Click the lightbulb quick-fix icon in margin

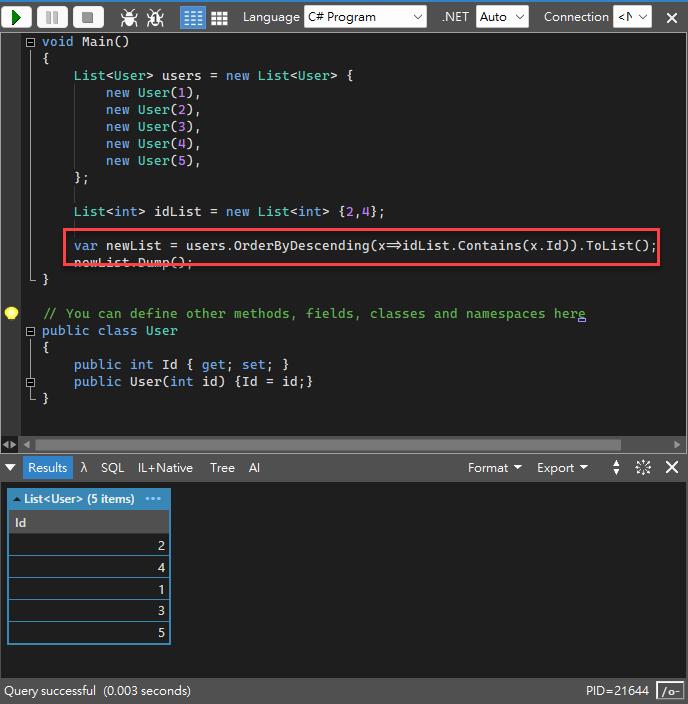(x=11, y=313)
